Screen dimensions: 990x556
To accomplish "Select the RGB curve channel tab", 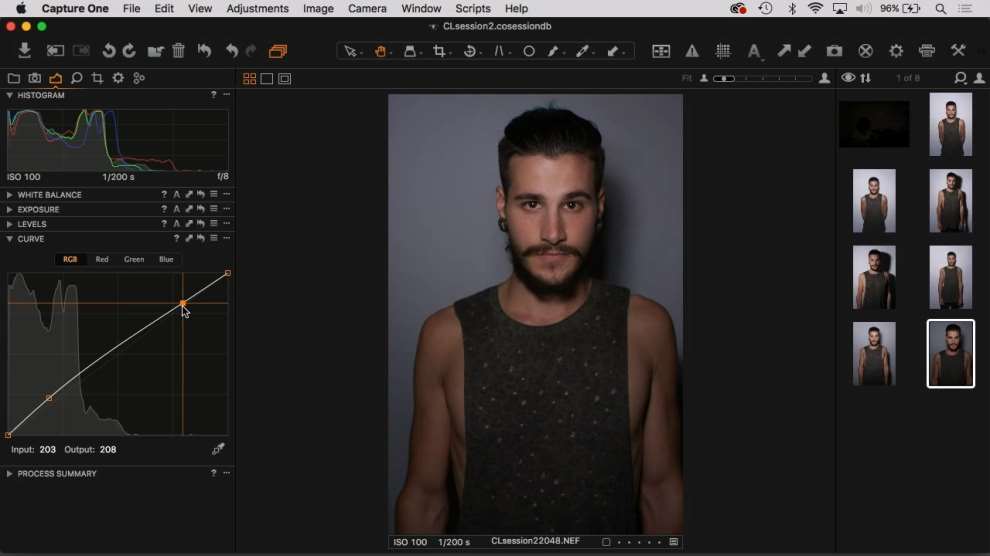I will (70, 259).
